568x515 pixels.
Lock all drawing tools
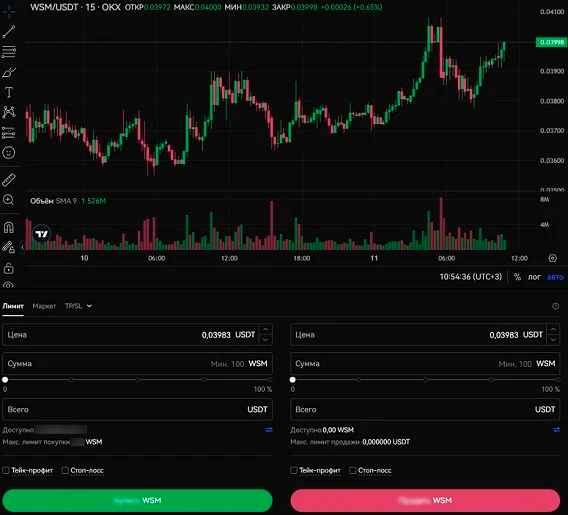(9, 268)
